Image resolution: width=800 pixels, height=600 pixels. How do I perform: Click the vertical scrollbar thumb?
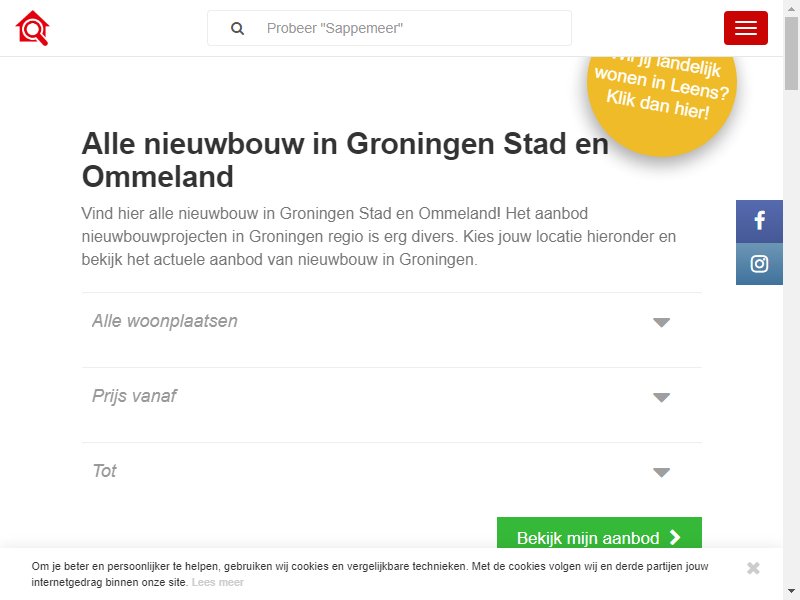pos(791,54)
